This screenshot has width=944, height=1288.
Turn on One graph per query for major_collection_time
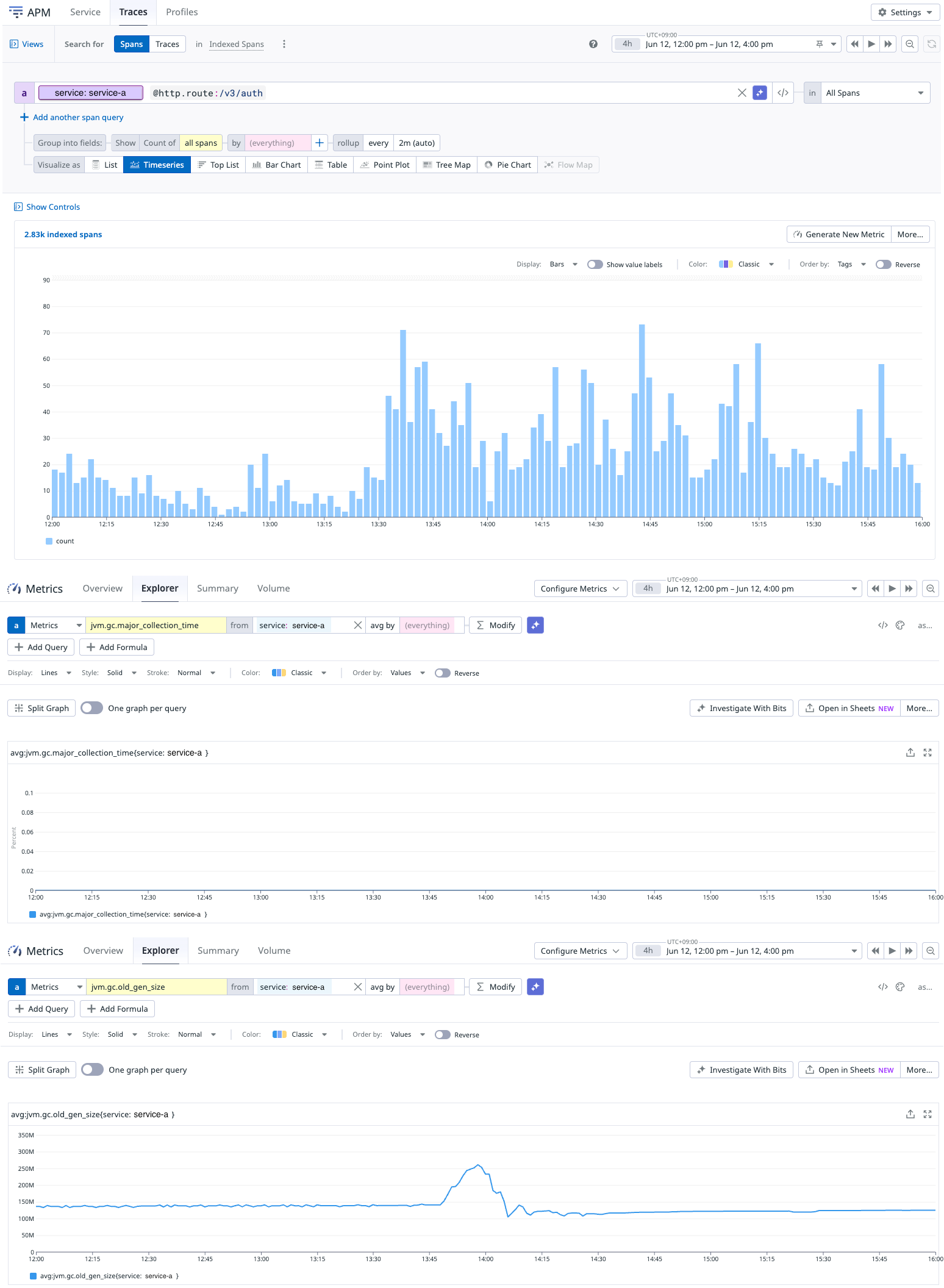(92, 707)
